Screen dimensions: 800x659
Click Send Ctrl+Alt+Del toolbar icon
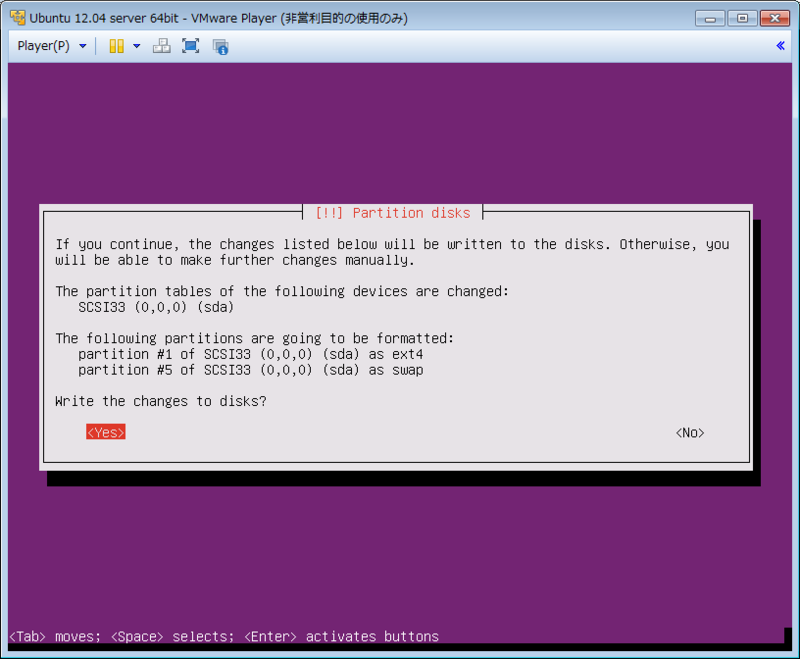click(162, 46)
